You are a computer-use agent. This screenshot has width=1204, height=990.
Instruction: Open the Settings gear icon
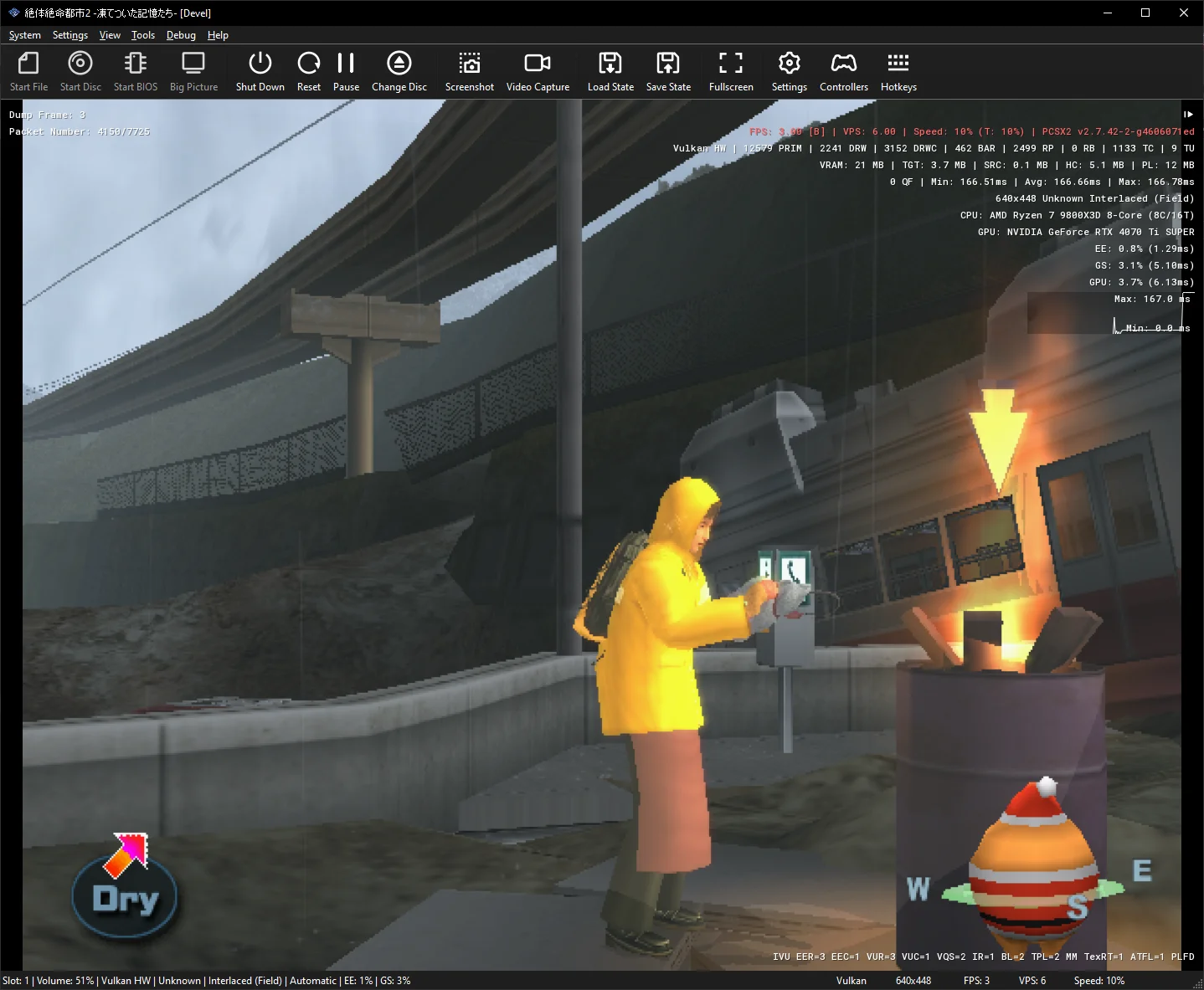pyautogui.click(x=790, y=64)
